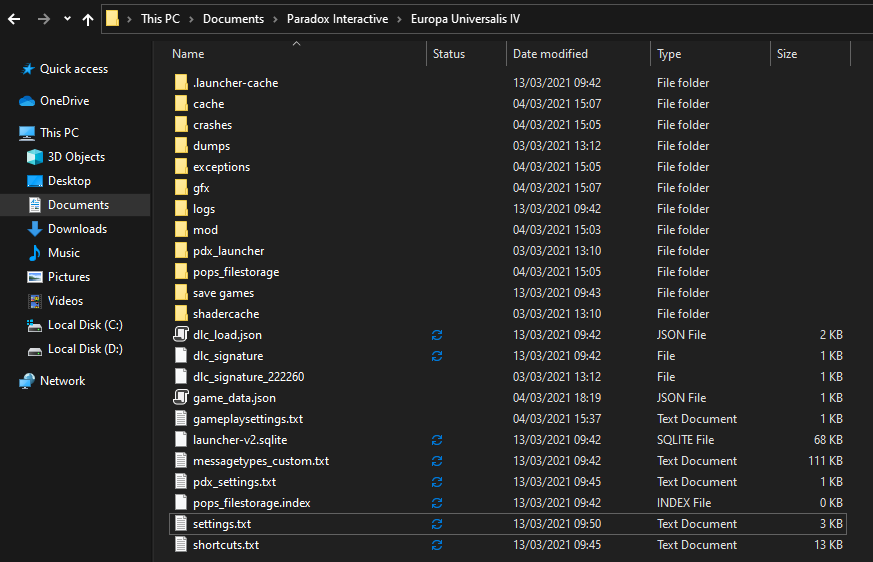Click the dlc_load.json file icon
This screenshot has height=562, width=873.
point(181,335)
